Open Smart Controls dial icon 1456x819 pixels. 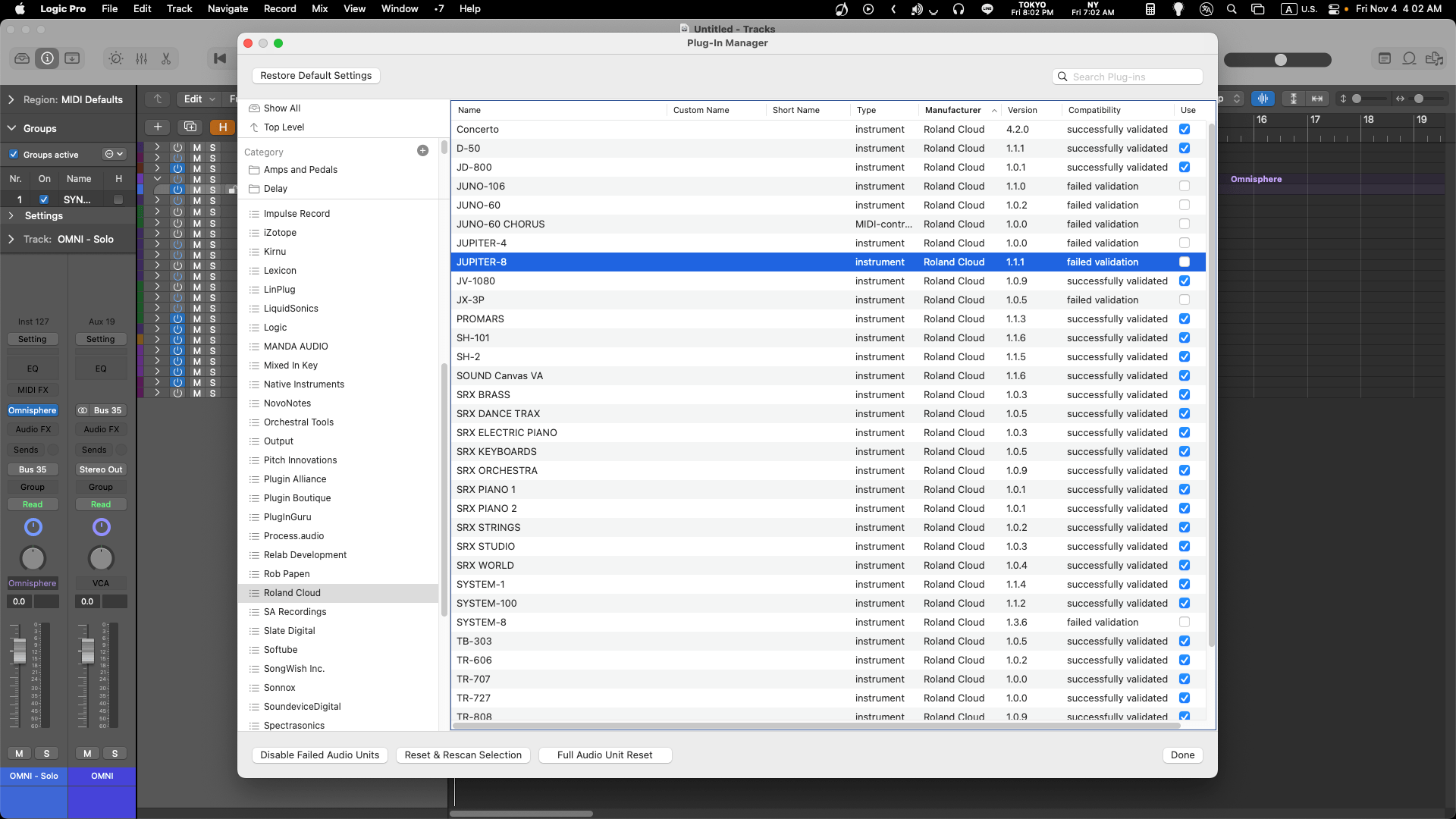115,58
